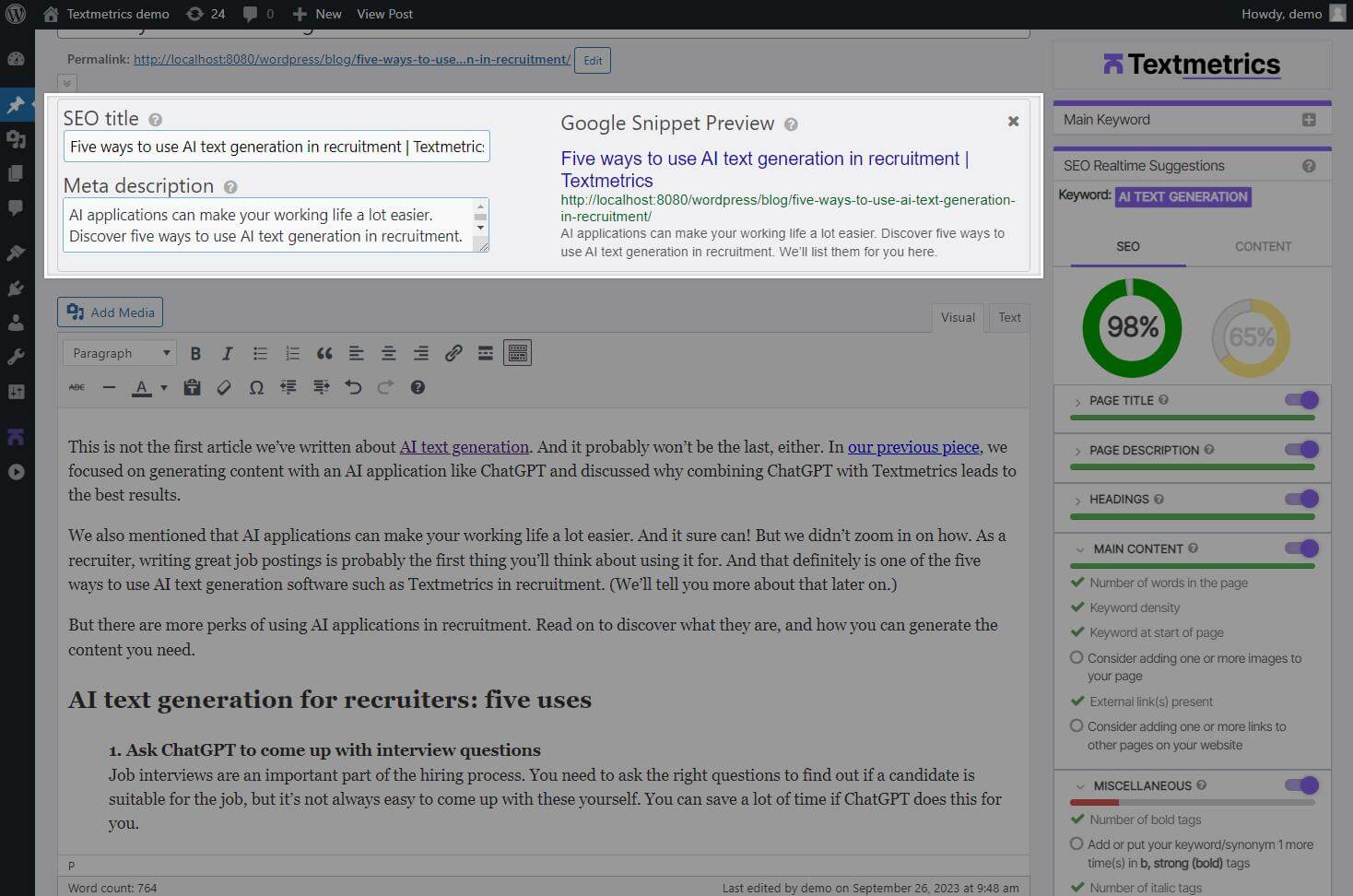Click View Post in admin bar

384,14
